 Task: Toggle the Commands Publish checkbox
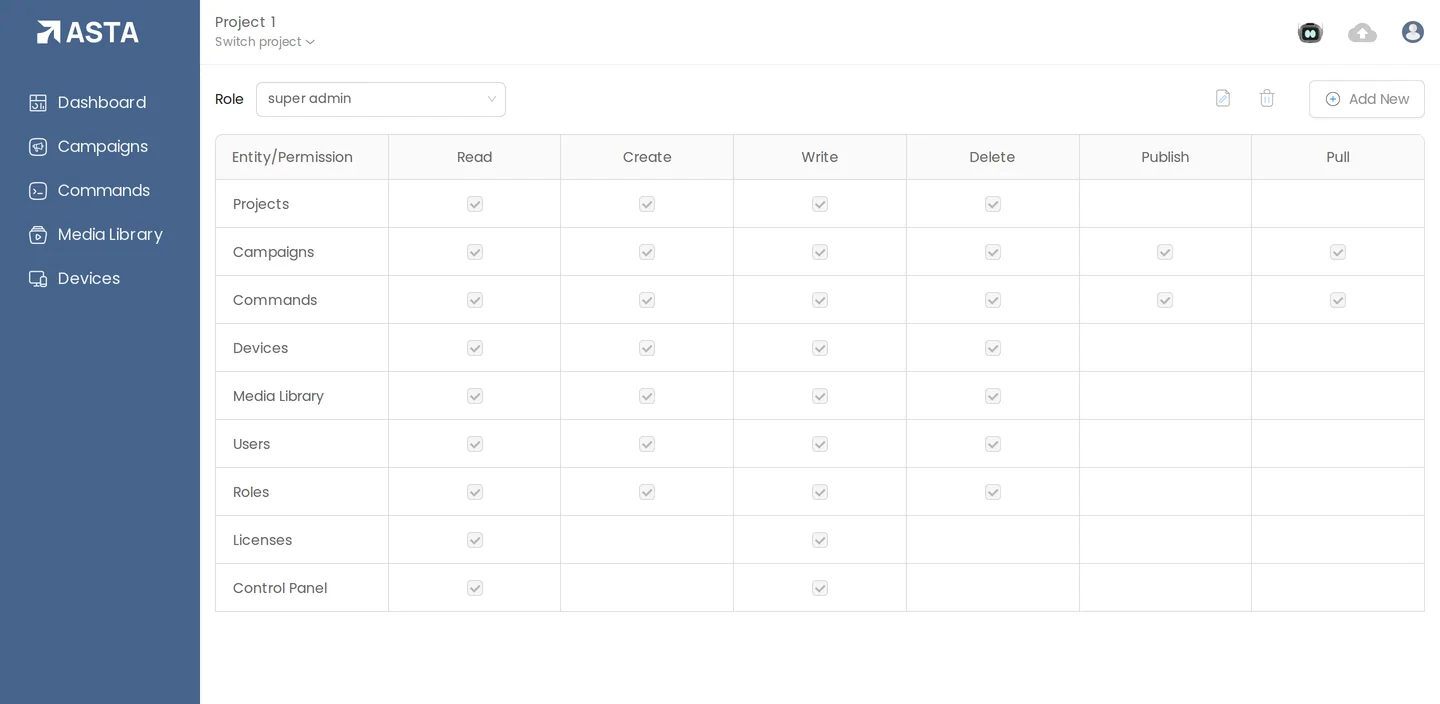click(x=1165, y=300)
